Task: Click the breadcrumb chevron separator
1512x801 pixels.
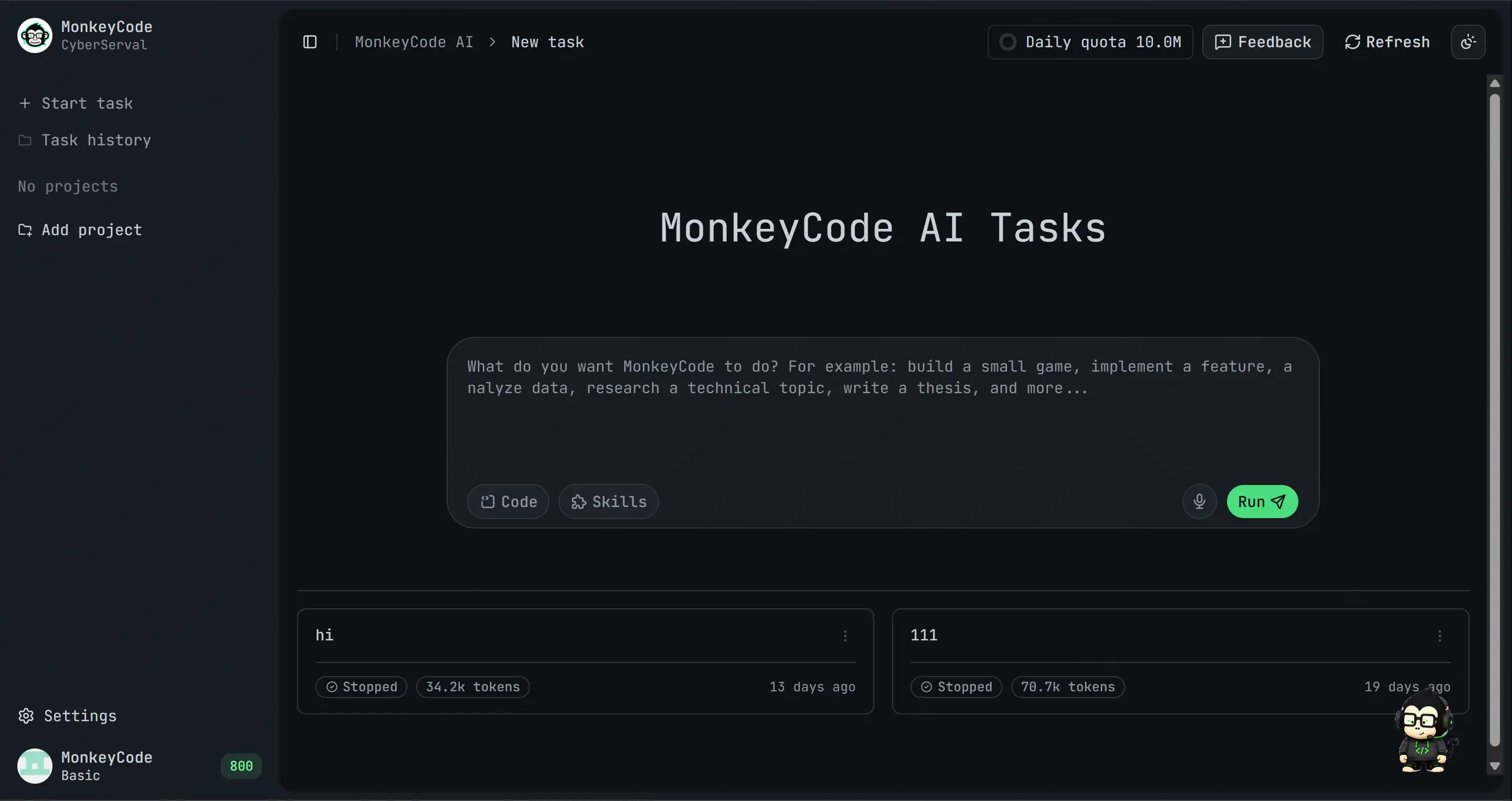Action: click(492, 41)
